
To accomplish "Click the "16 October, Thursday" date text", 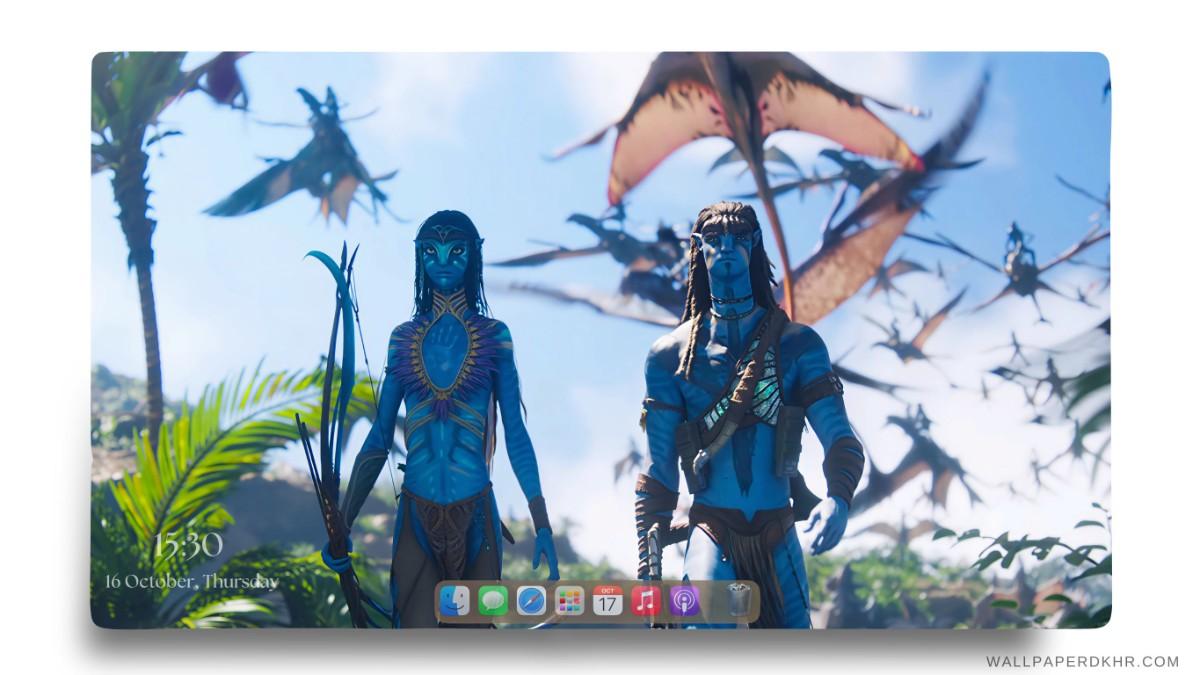I will point(191,581).
